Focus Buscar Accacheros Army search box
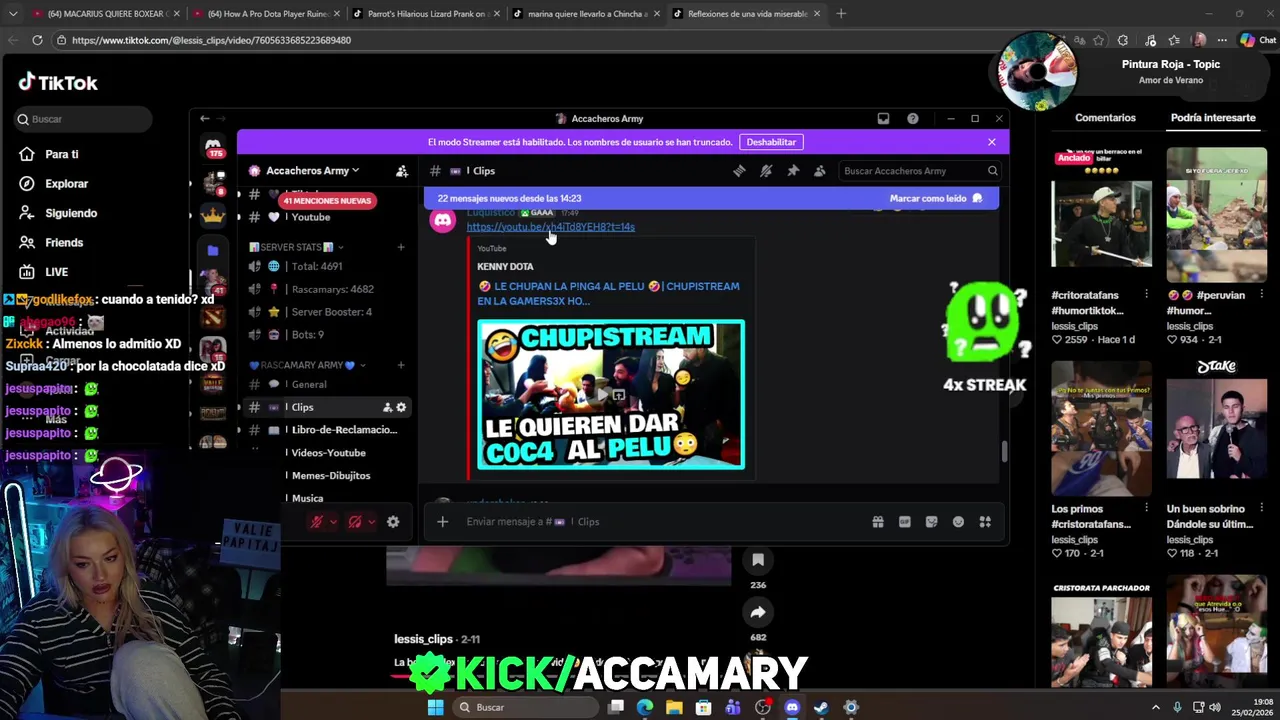The height and width of the screenshot is (720, 1280). click(x=920, y=171)
